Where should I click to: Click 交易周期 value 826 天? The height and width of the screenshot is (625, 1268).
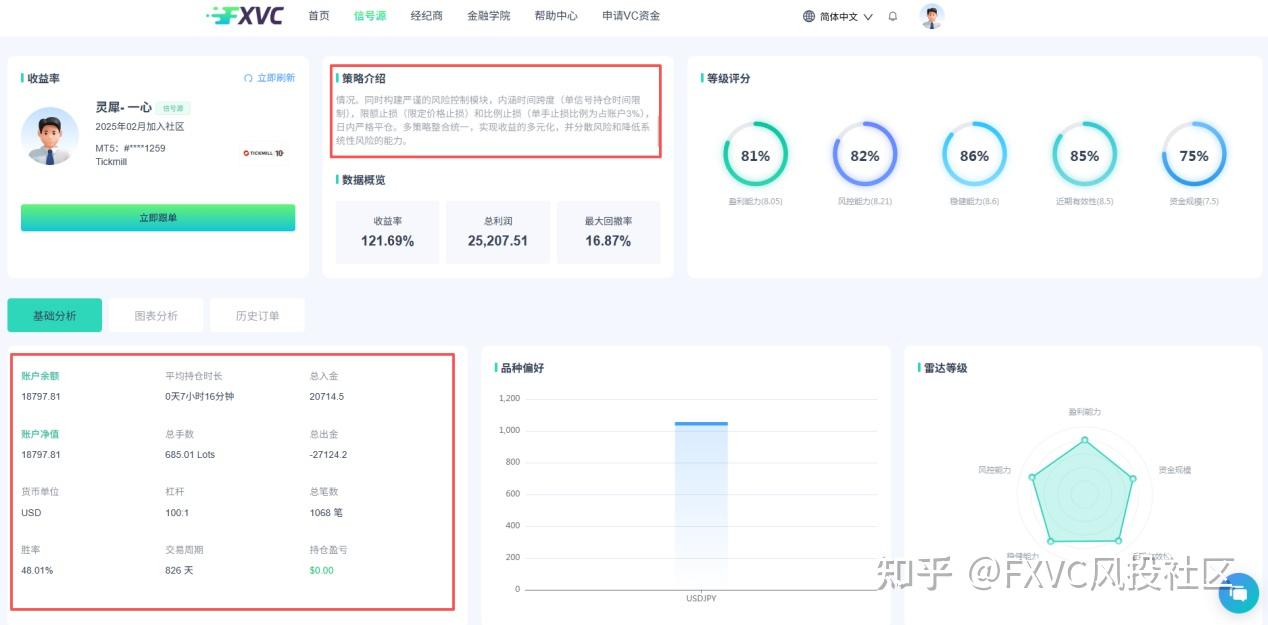[x=179, y=571]
